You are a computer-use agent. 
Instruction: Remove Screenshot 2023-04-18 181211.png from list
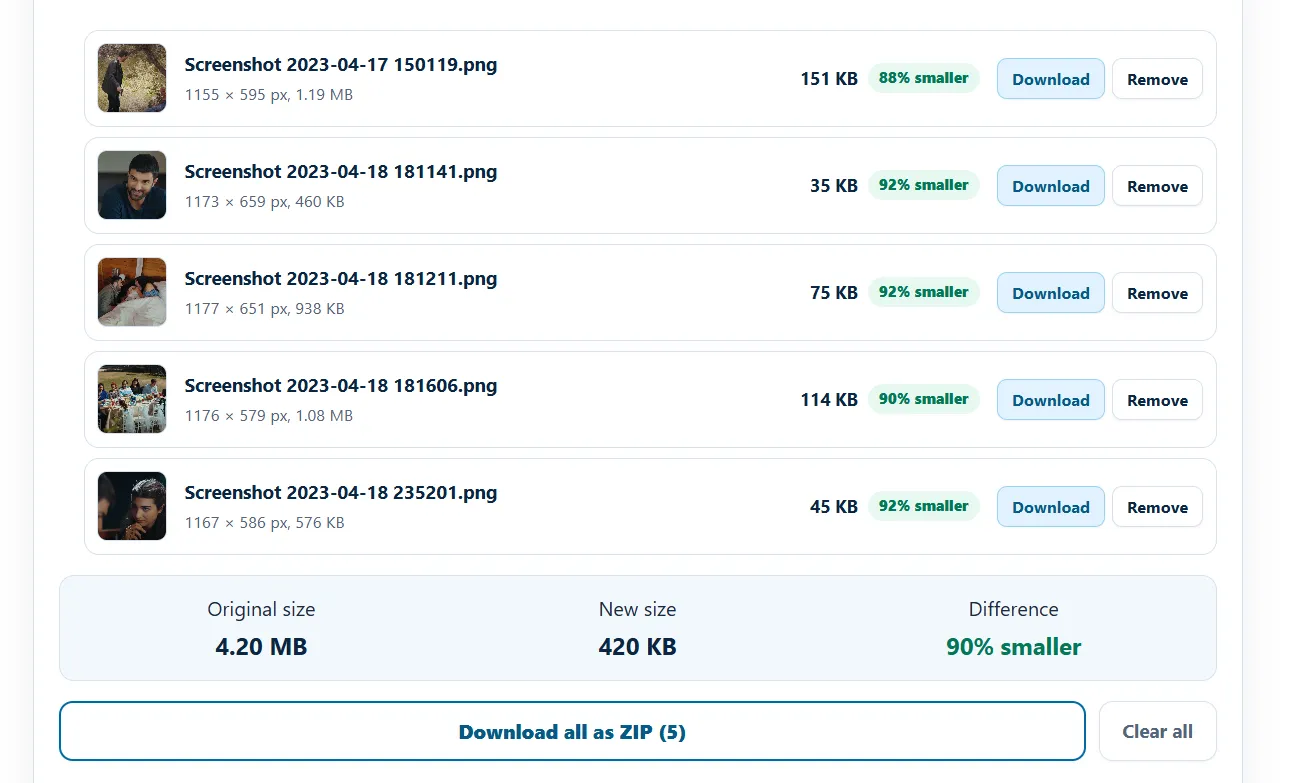tap(1157, 293)
